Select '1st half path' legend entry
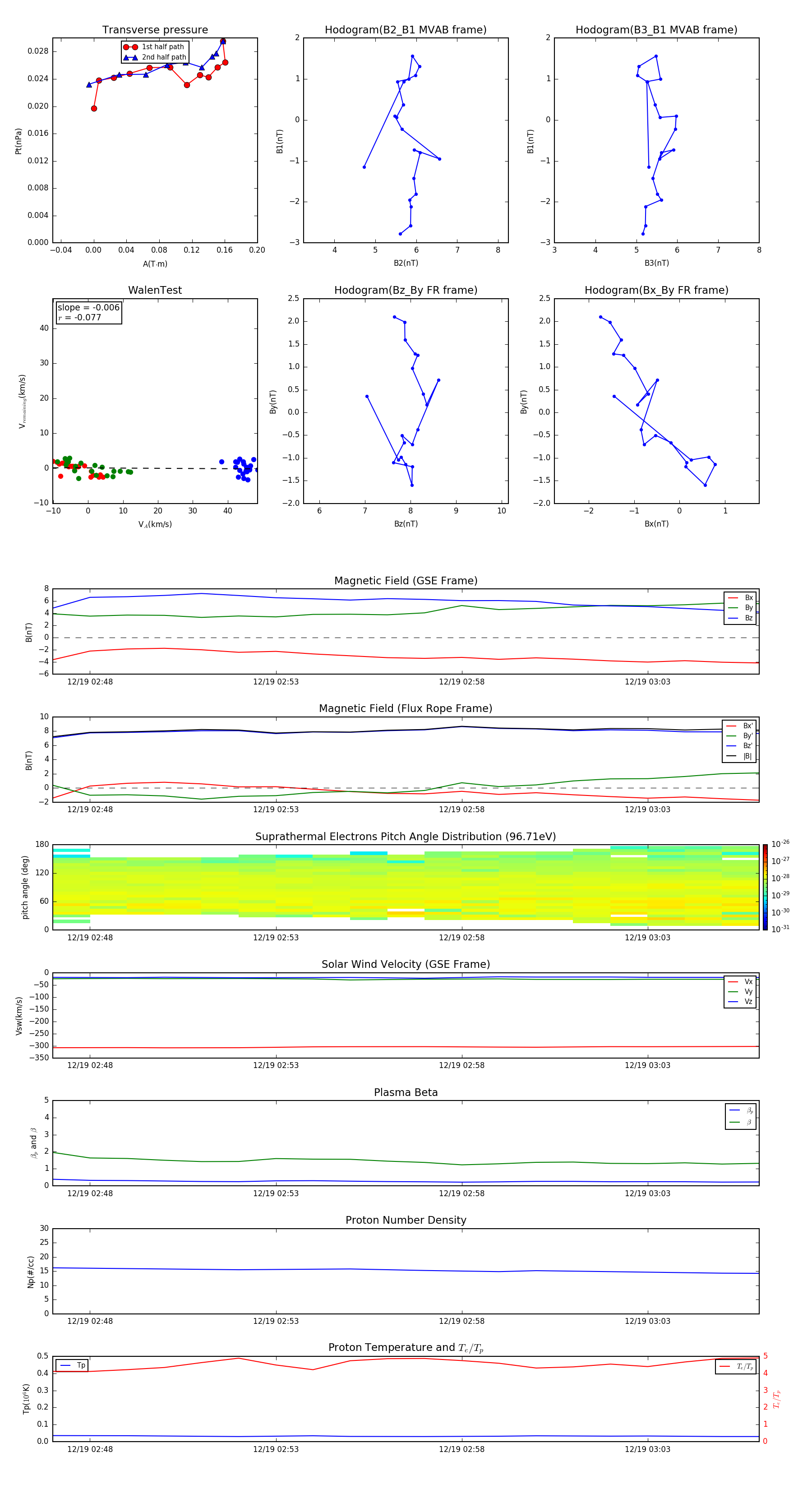Viewport: 812px width, 1489px height. coord(154,47)
